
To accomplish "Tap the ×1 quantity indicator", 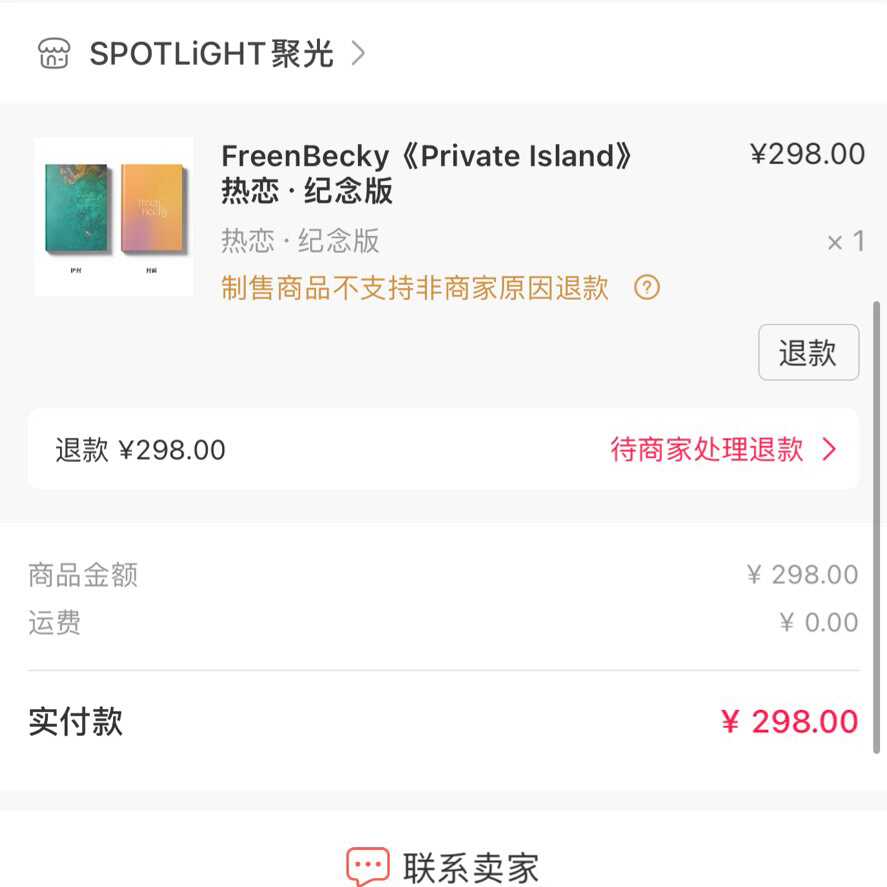I will [845, 242].
